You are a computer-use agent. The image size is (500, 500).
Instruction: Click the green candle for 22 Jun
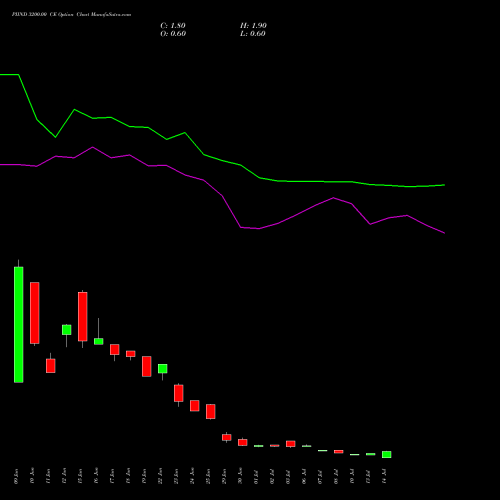[x=163, y=369]
